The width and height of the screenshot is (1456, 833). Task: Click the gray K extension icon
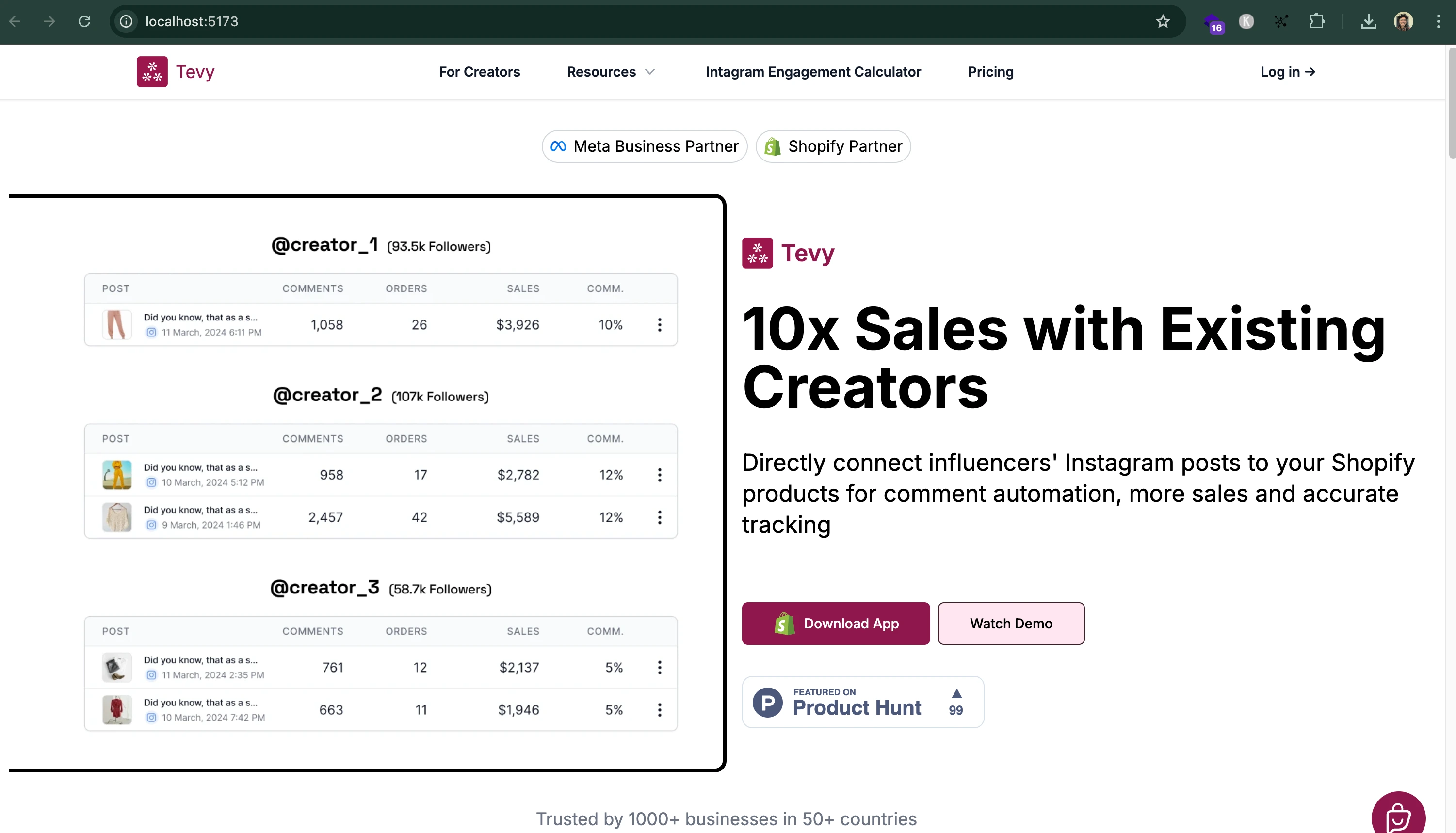1246,22
